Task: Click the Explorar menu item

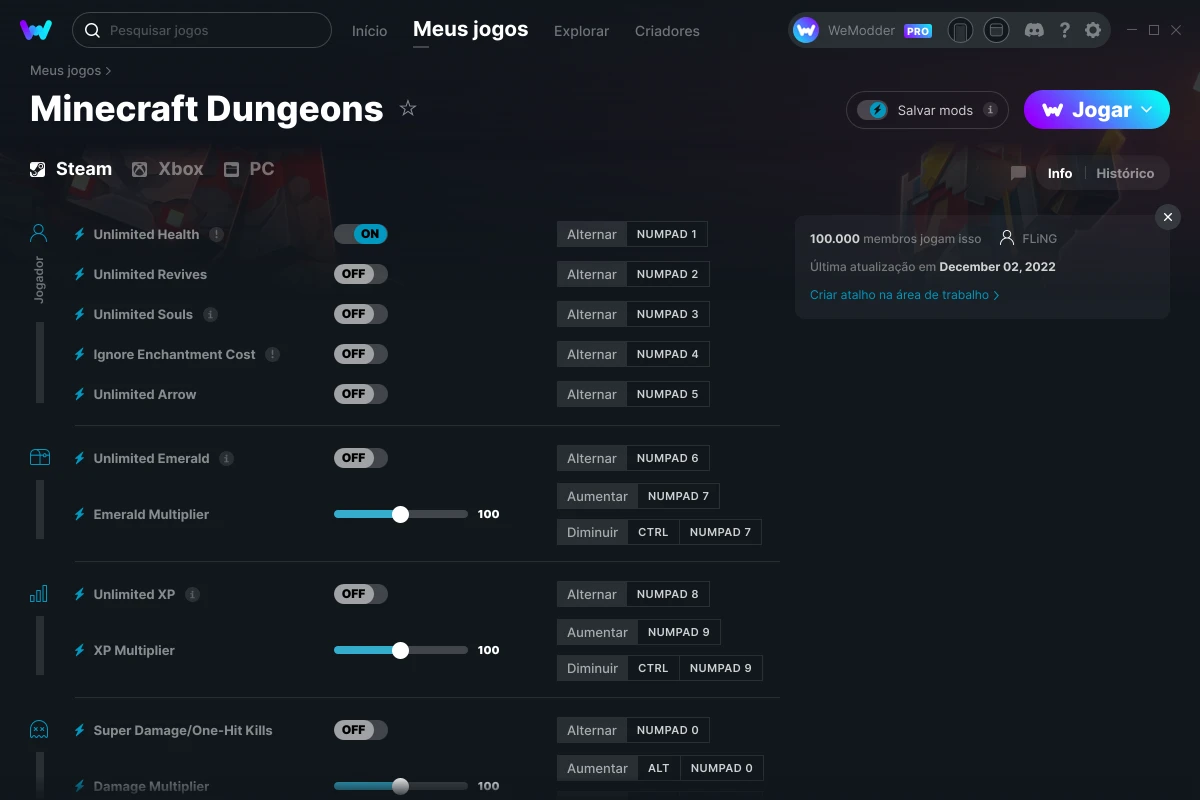Action: pyautogui.click(x=581, y=31)
